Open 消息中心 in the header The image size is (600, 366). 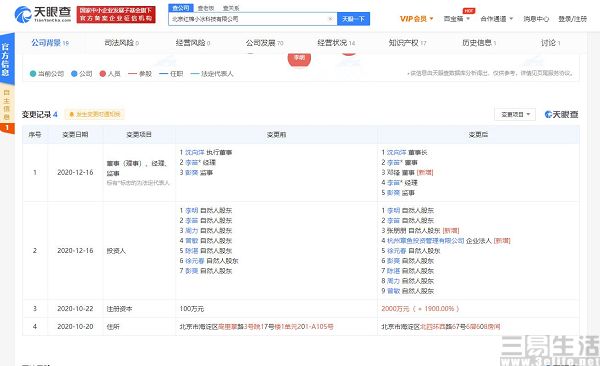click(x=536, y=19)
